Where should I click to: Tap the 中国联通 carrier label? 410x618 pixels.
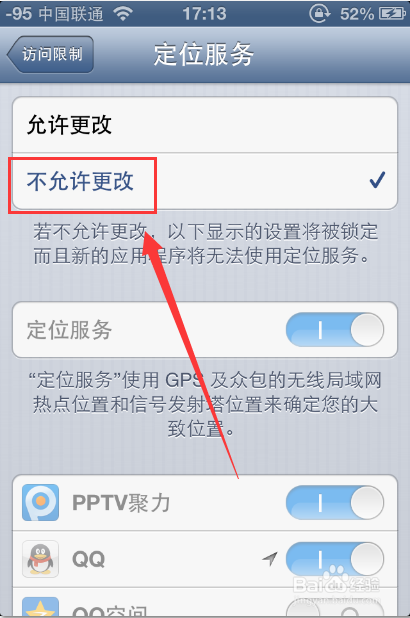tap(71, 14)
